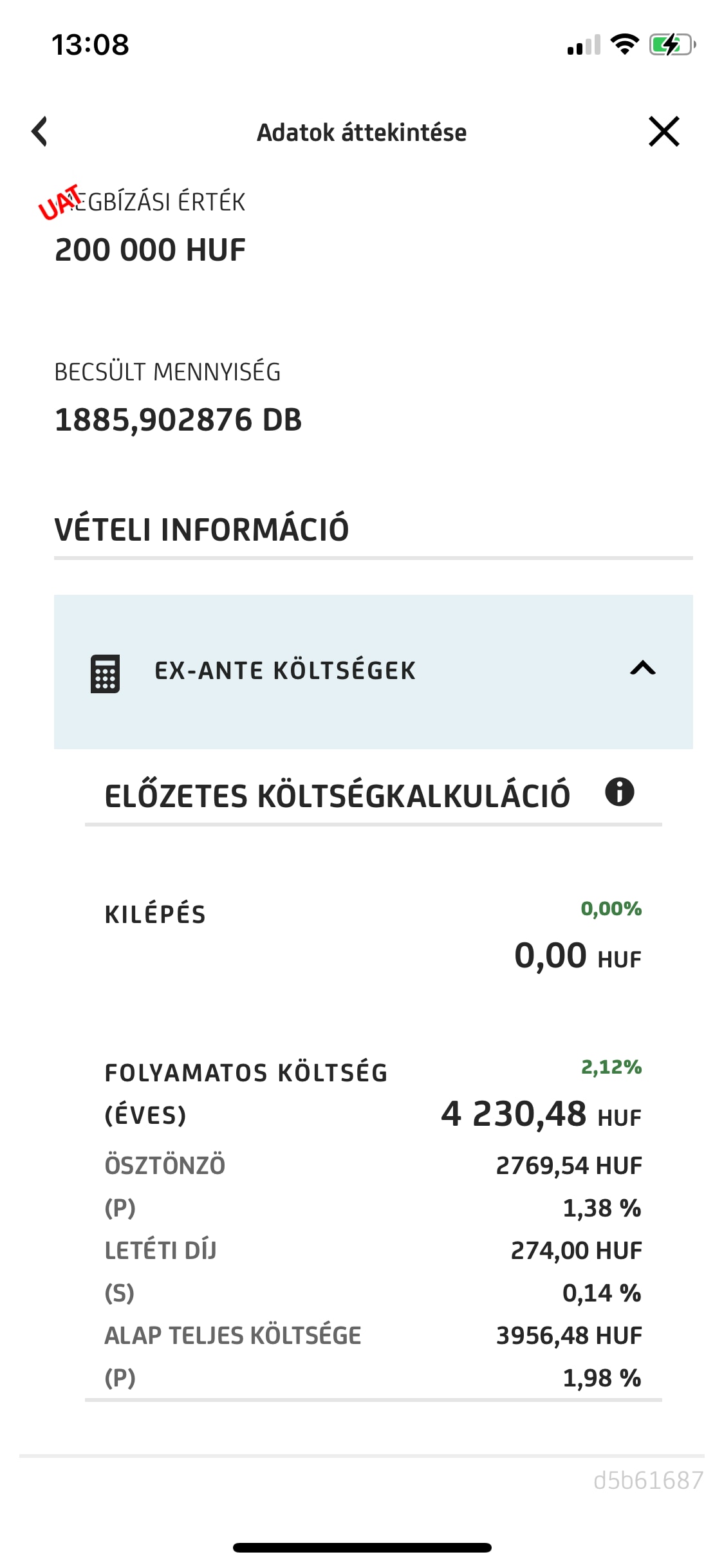Close the Adatok áttekintése screen
This screenshot has width=724, height=1568.
pyautogui.click(x=664, y=131)
